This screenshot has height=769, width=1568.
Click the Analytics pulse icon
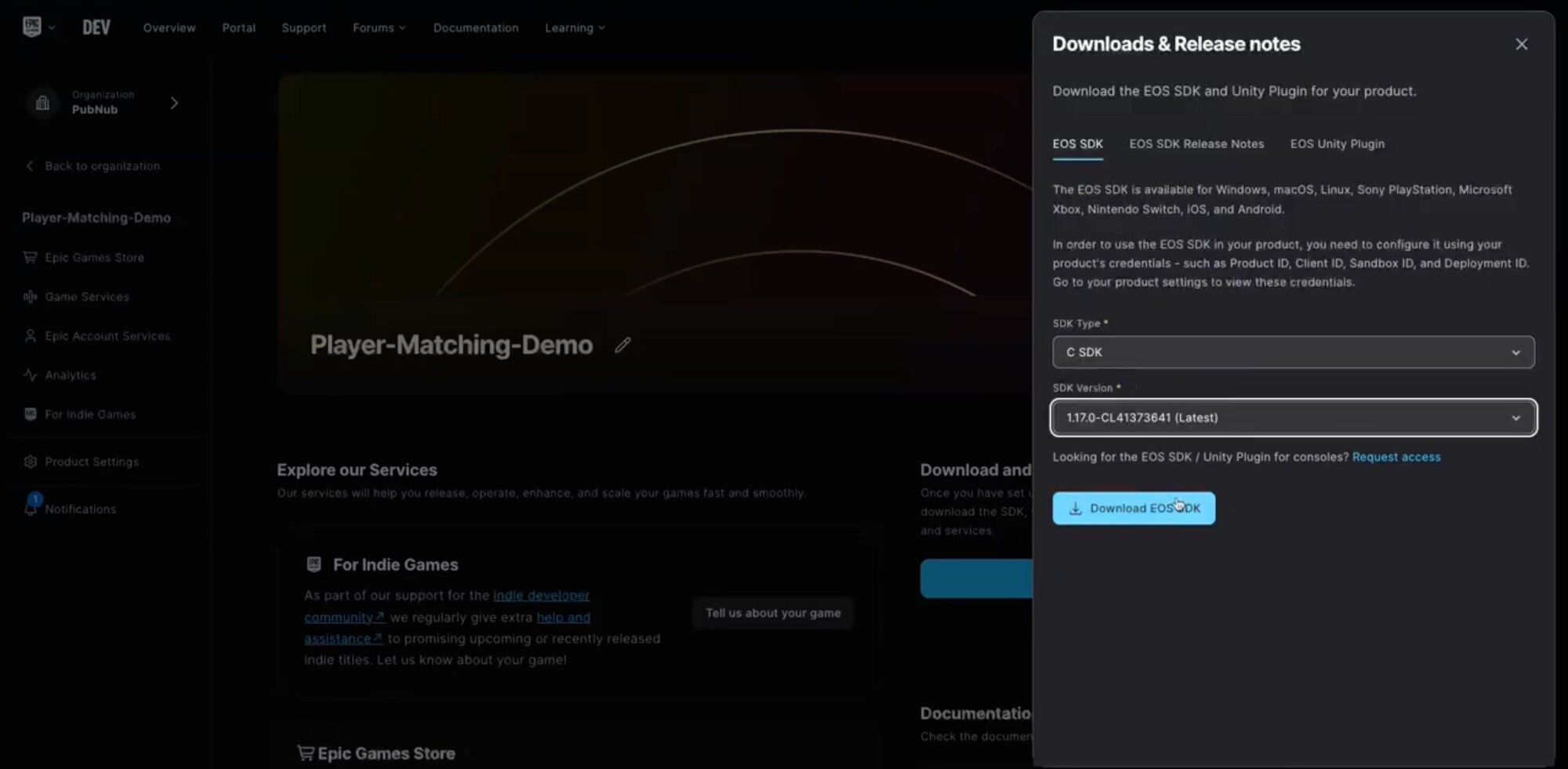click(31, 375)
